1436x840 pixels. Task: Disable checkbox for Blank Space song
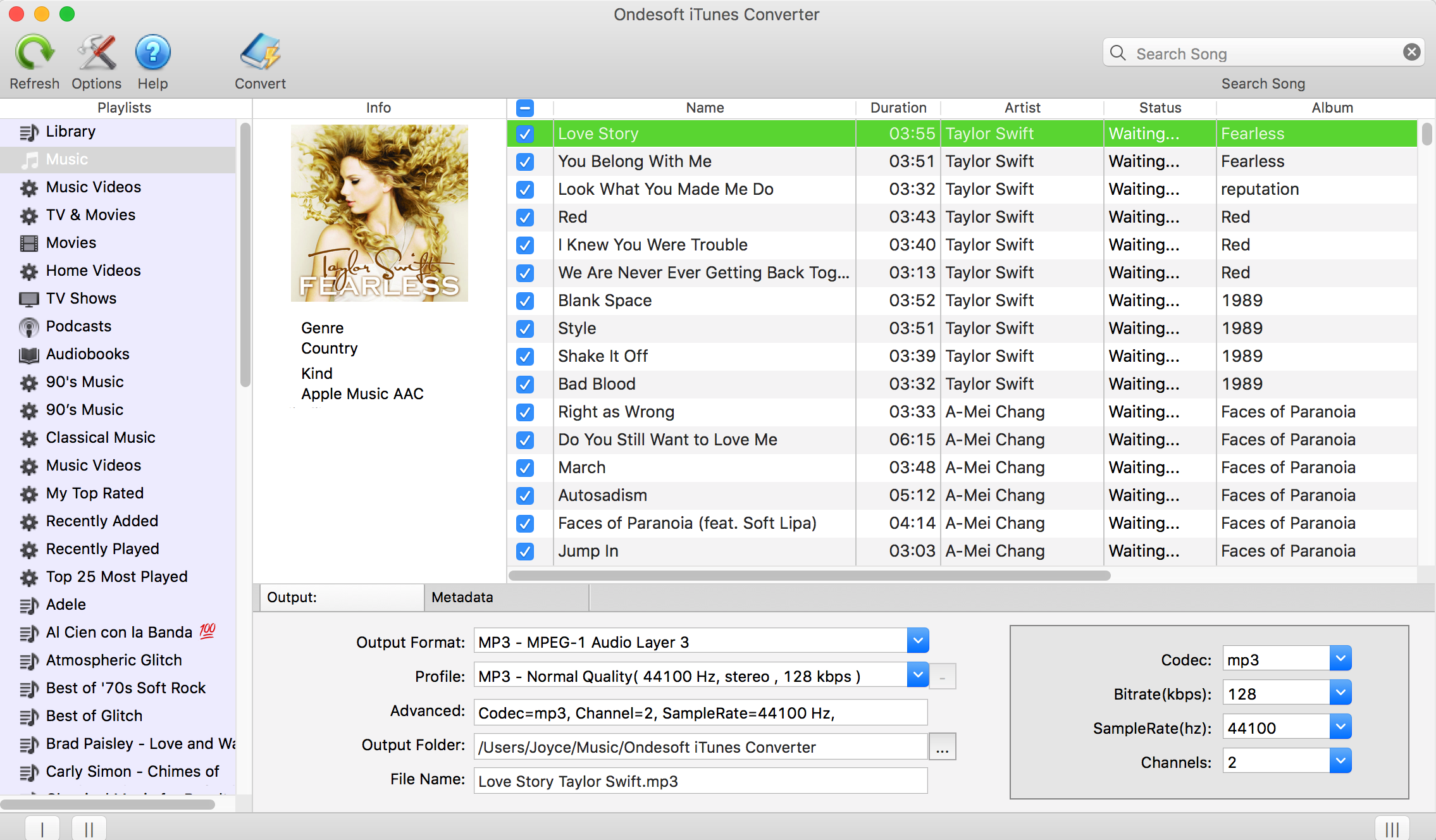pos(524,299)
